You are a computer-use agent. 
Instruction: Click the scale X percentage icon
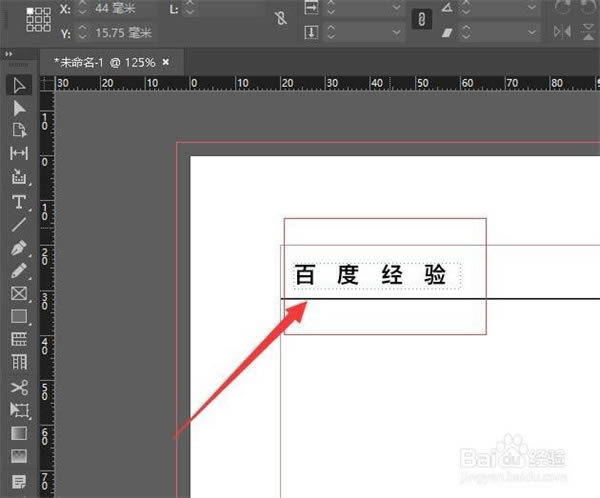(x=311, y=7)
